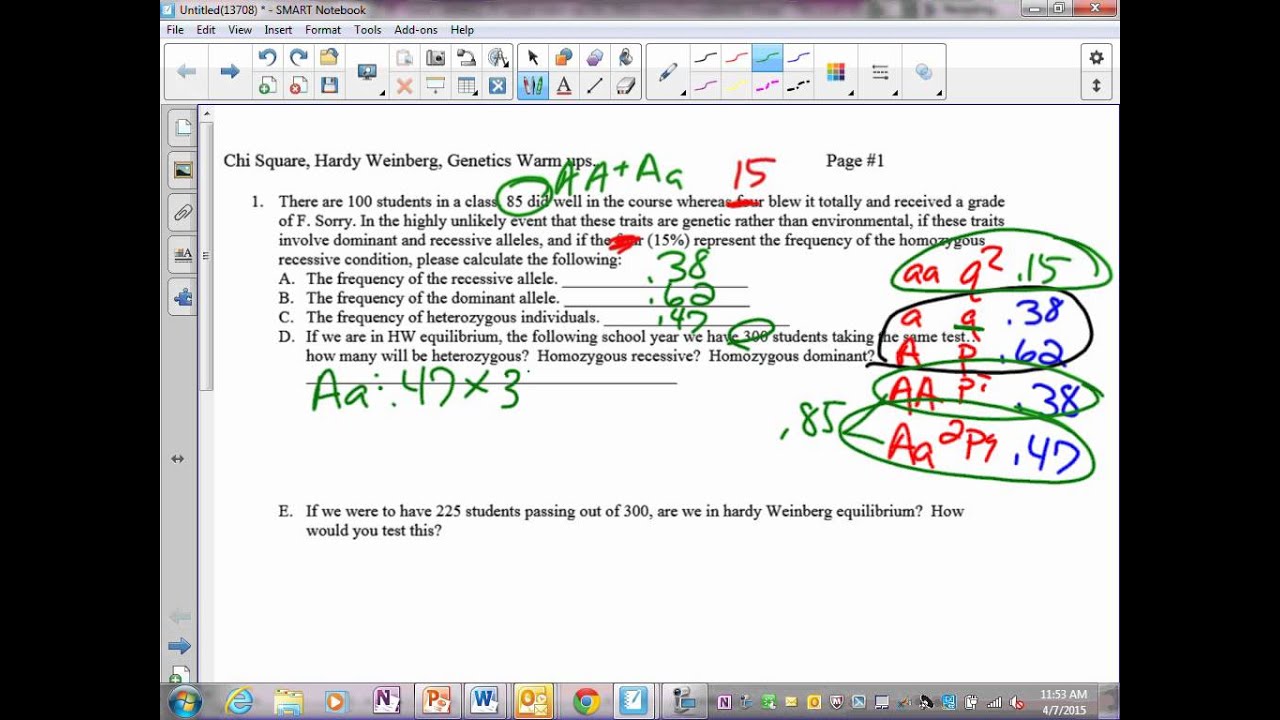Open the Table insert dropdown

[x=467, y=86]
